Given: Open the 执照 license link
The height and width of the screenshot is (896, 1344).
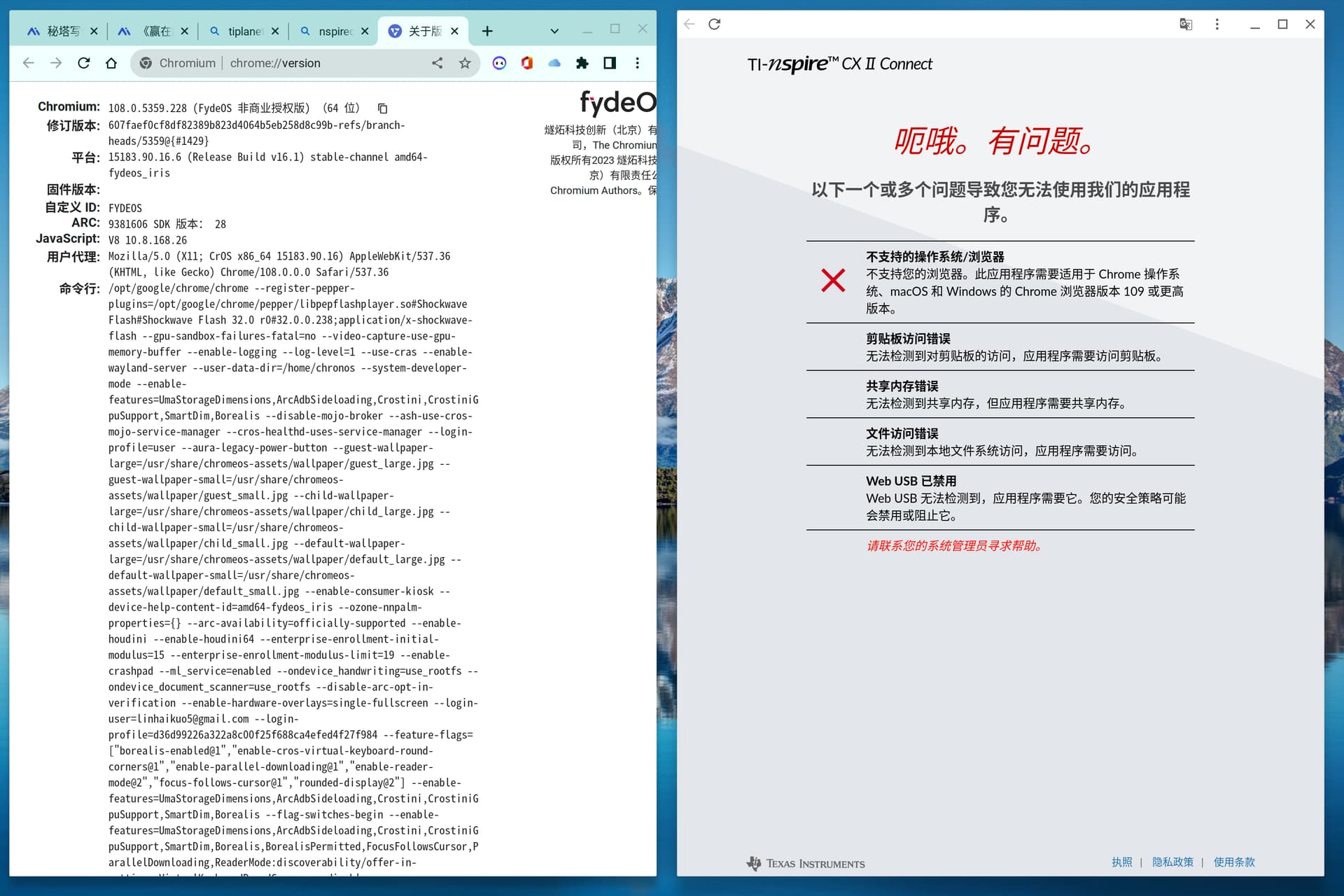Looking at the screenshot, I should tap(1122, 862).
